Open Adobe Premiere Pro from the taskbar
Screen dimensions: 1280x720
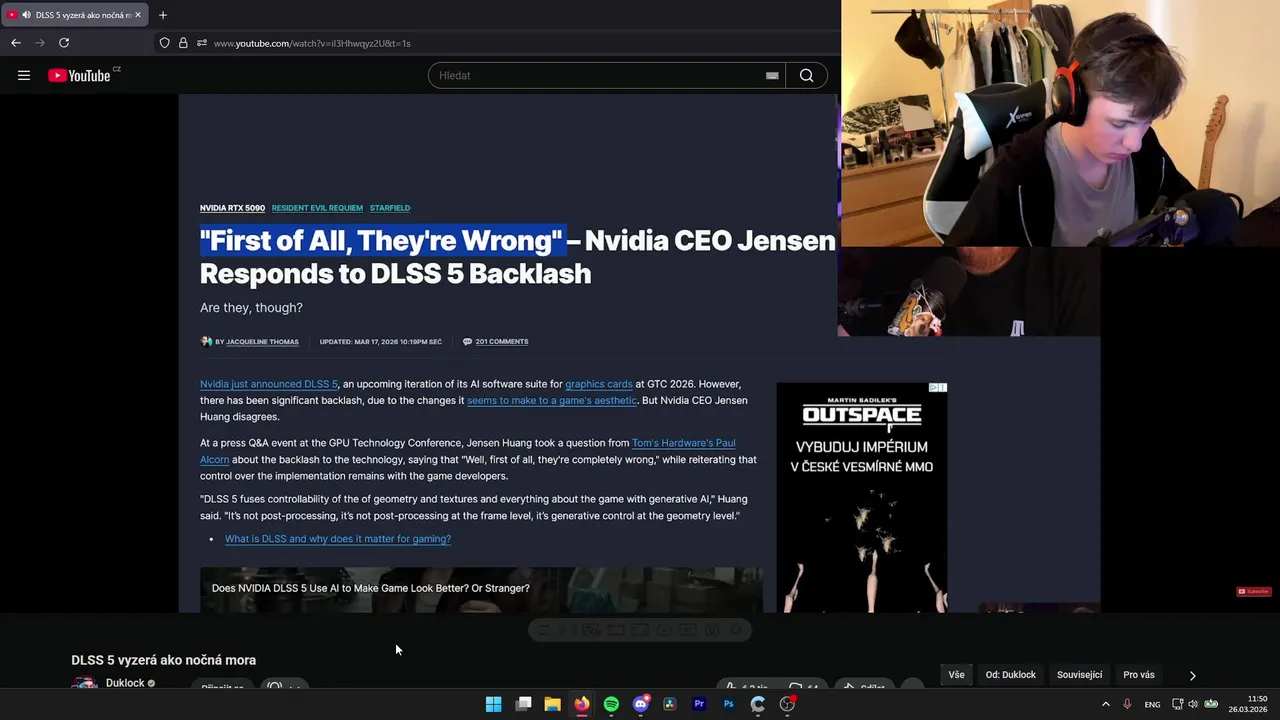click(x=699, y=704)
